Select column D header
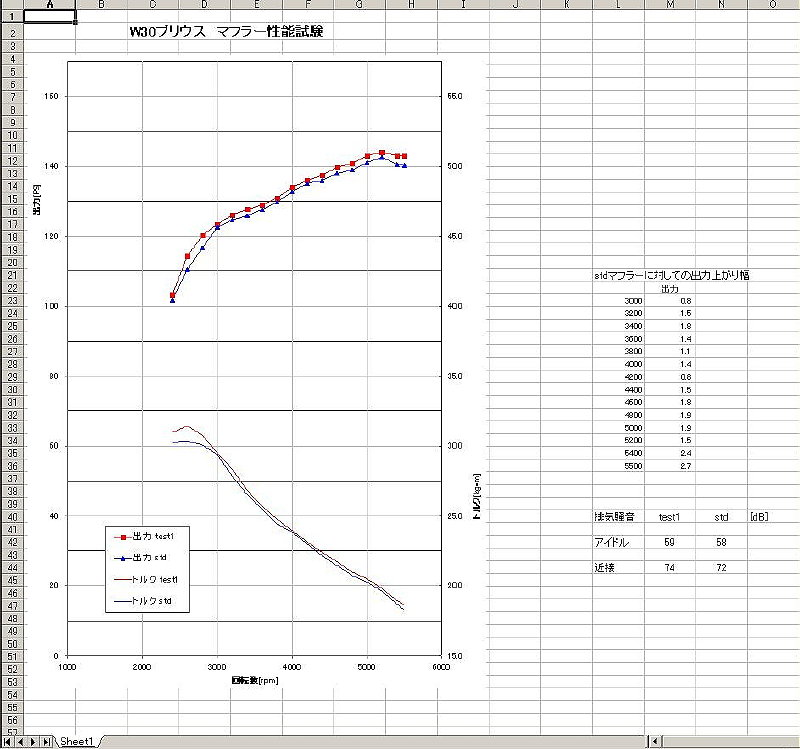This screenshot has height=749, width=800. tap(204, 5)
